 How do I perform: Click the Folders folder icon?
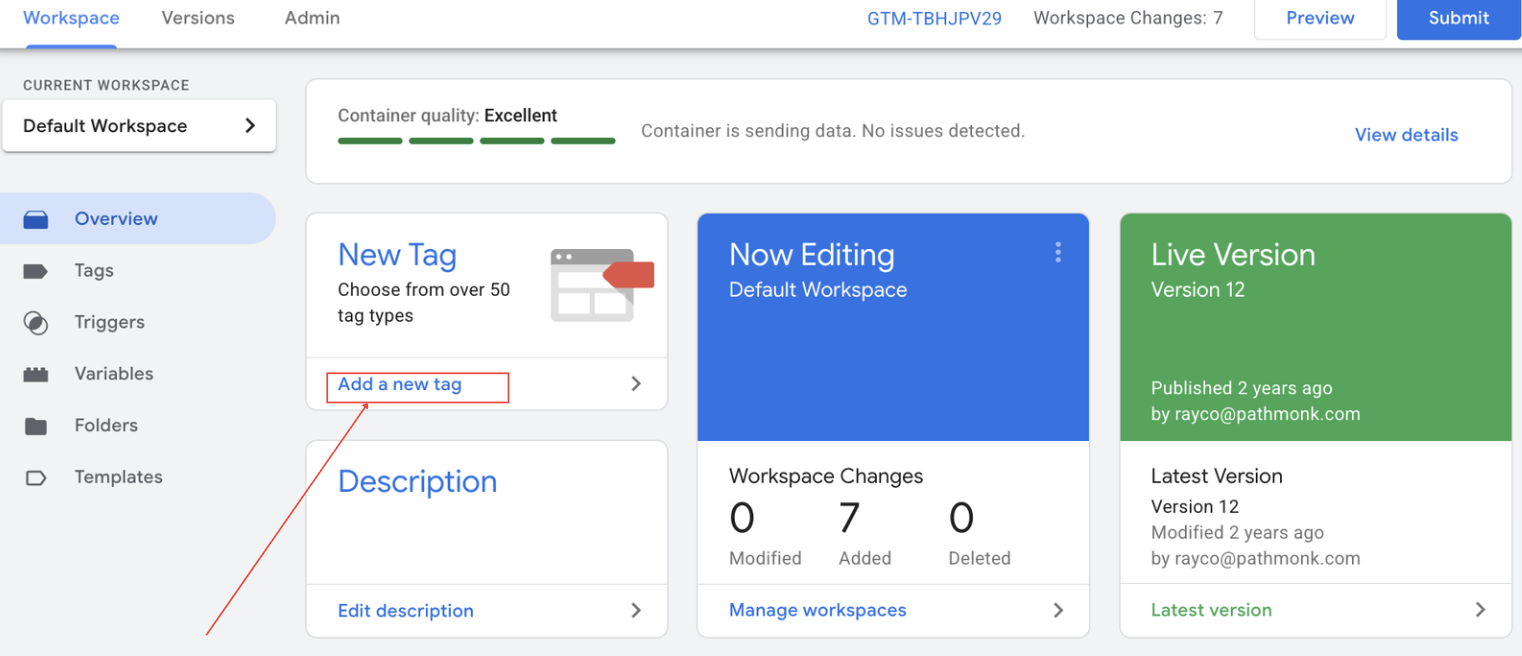(x=36, y=426)
